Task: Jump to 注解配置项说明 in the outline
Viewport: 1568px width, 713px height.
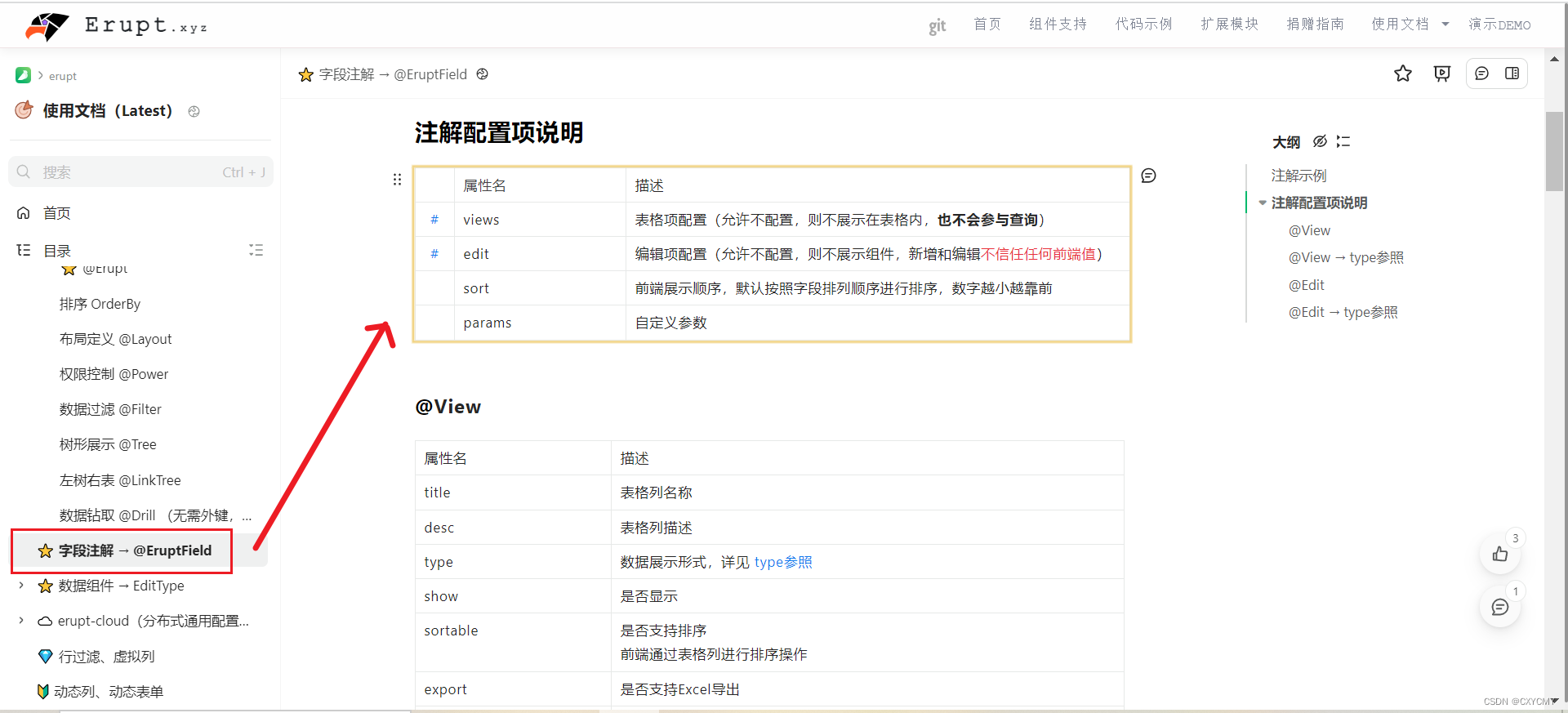Action: [1319, 203]
